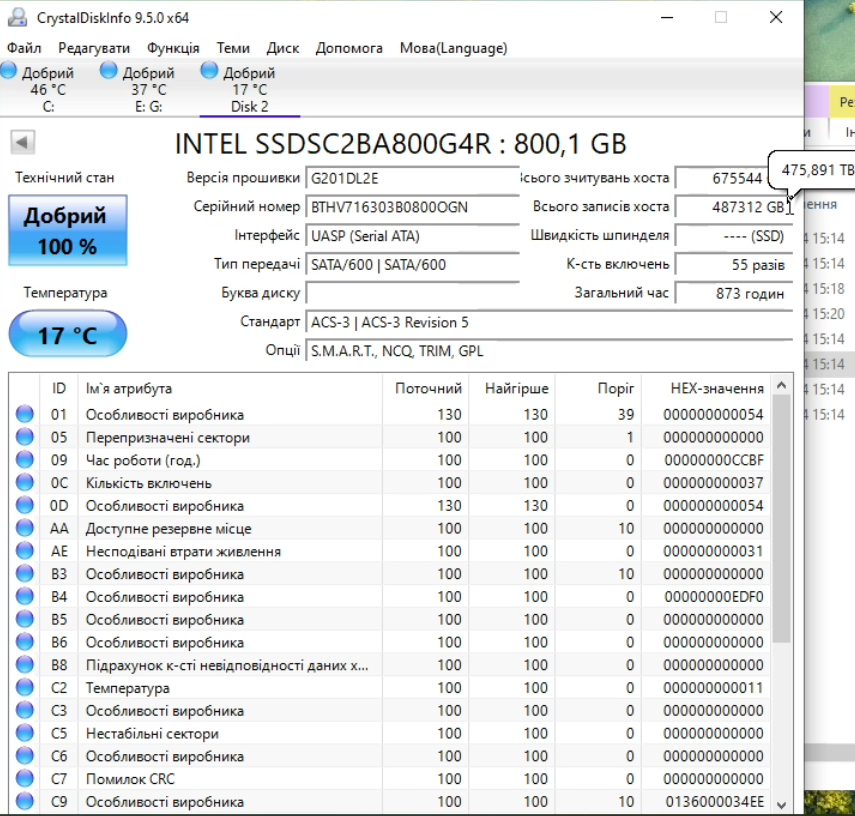Select the Час роботи (год.) attribute name
This screenshot has height=816, width=855.
coord(143,460)
